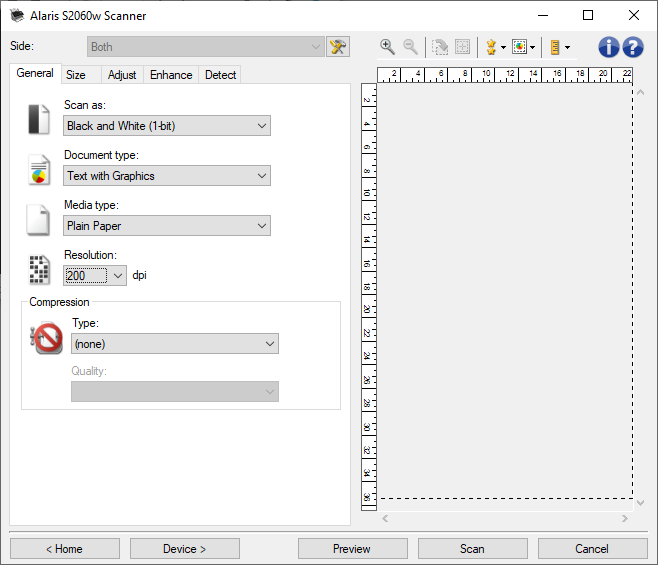Viewport: 658px width, 565px height.
Task: Click the zoom in magnifier icon
Action: coord(387,47)
